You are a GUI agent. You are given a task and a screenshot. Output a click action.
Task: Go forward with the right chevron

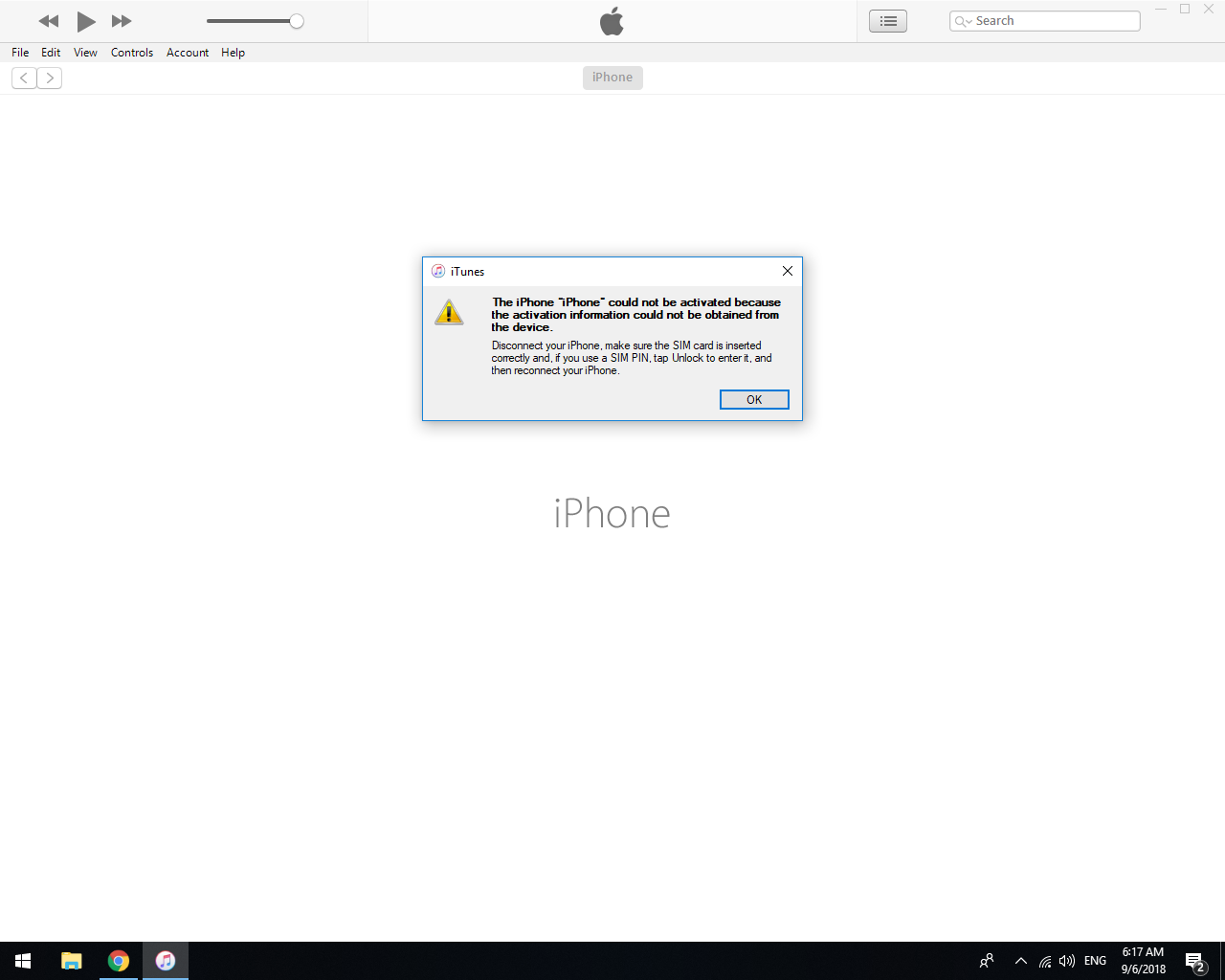(50, 78)
